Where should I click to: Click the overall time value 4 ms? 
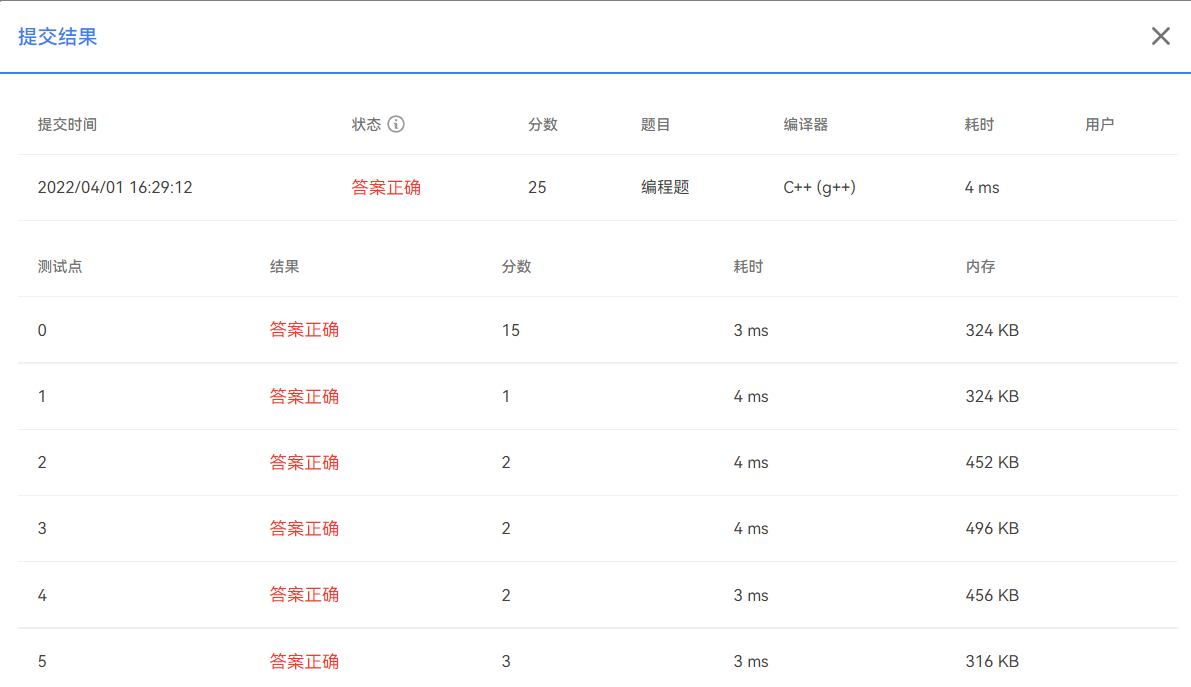coord(981,188)
